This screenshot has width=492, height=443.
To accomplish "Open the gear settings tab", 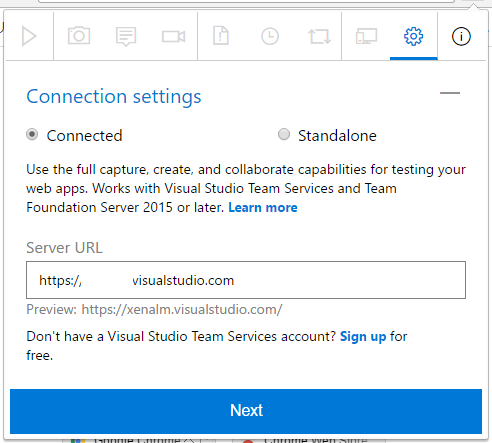I will [x=414, y=36].
